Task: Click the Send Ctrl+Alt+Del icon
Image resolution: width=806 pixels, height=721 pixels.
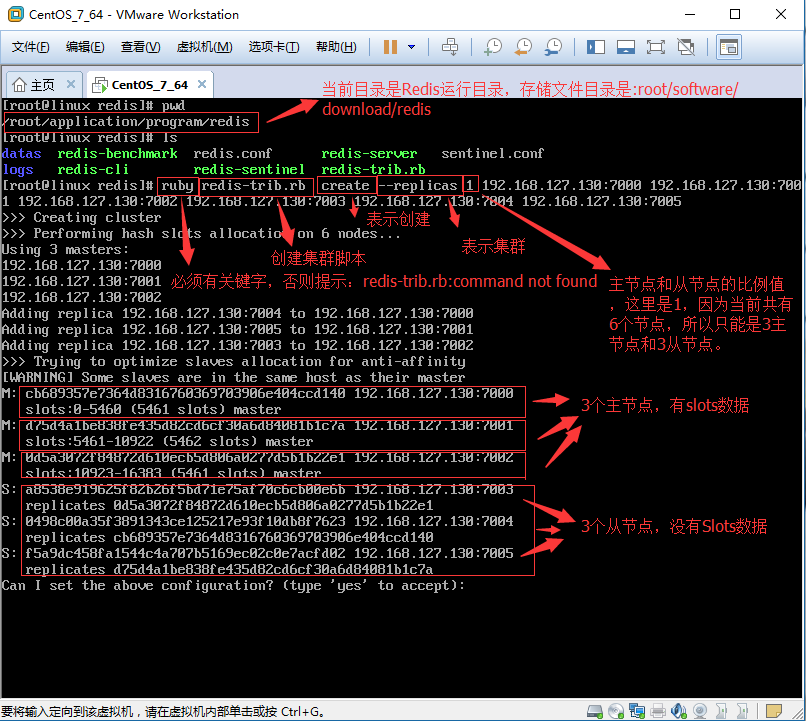Action: click(450, 47)
